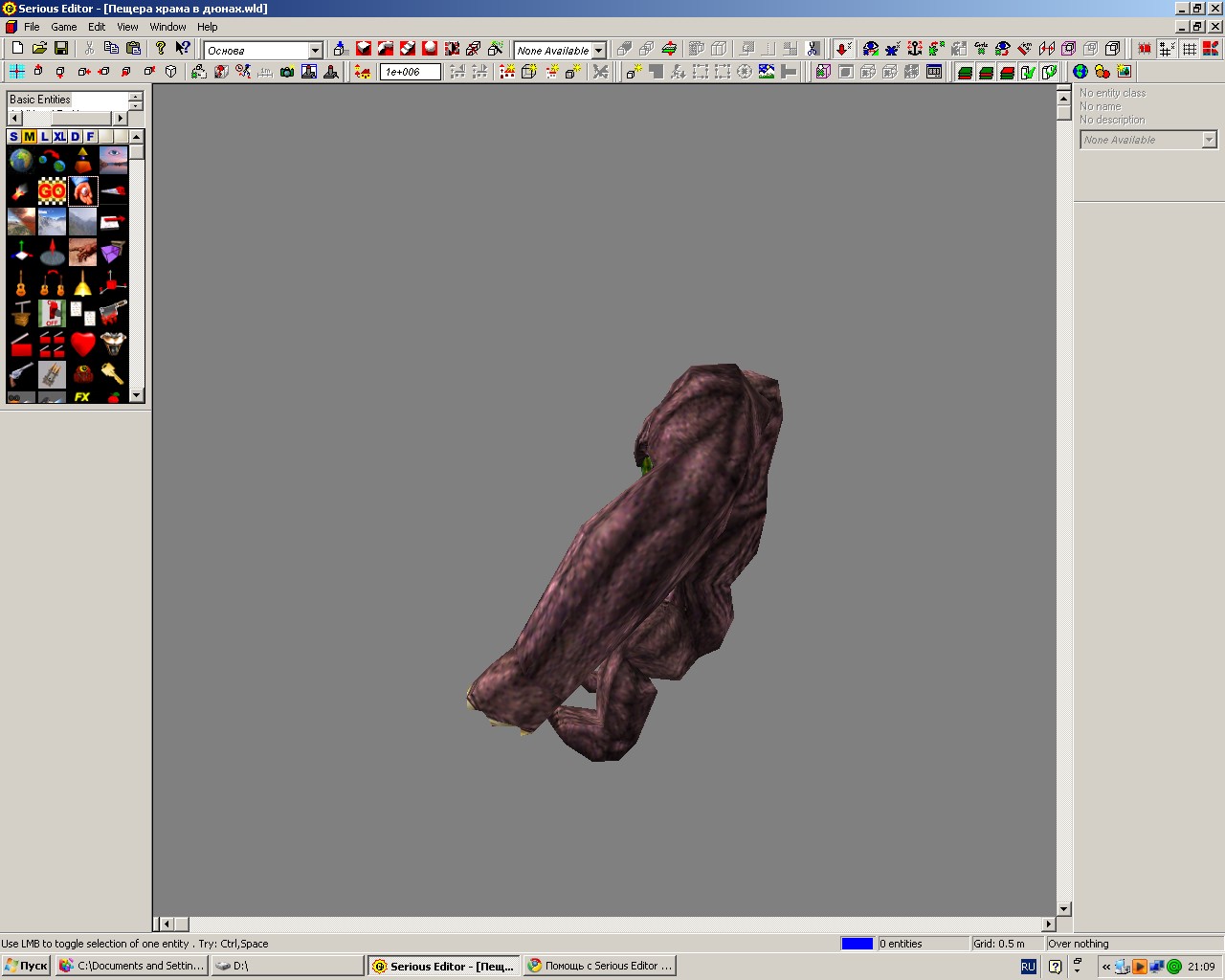The width and height of the screenshot is (1225, 980).
Task: Click the Paste clipboard icon
Action: coord(133,48)
